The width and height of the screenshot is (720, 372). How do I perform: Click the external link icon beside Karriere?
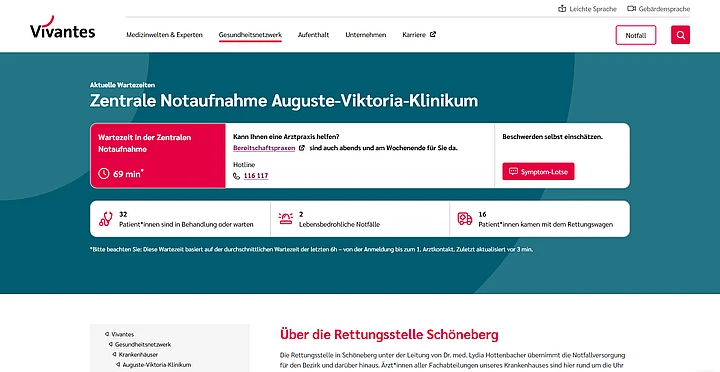pos(433,34)
